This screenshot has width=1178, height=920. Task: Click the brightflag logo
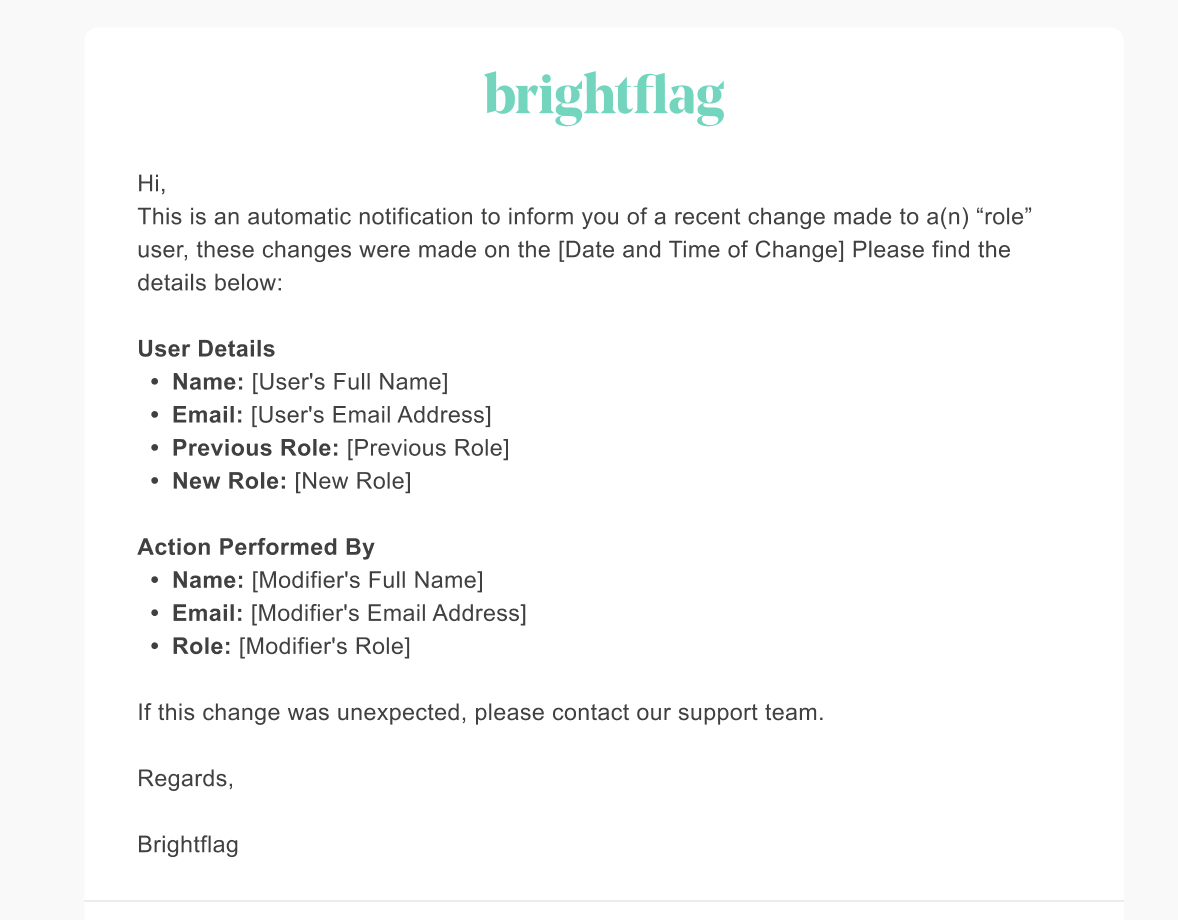click(x=604, y=97)
